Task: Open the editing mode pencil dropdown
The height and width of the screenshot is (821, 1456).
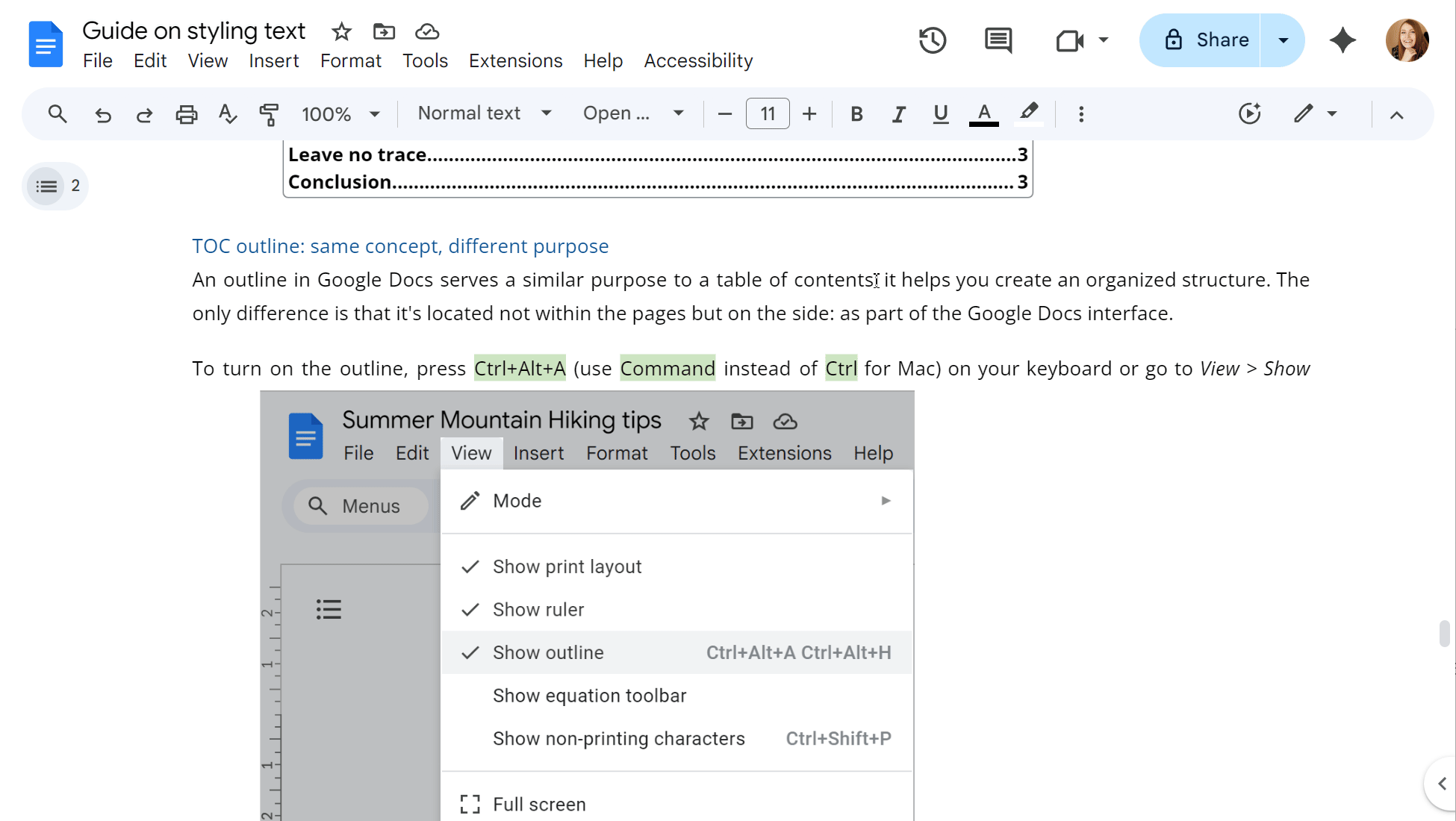Action: [1316, 114]
